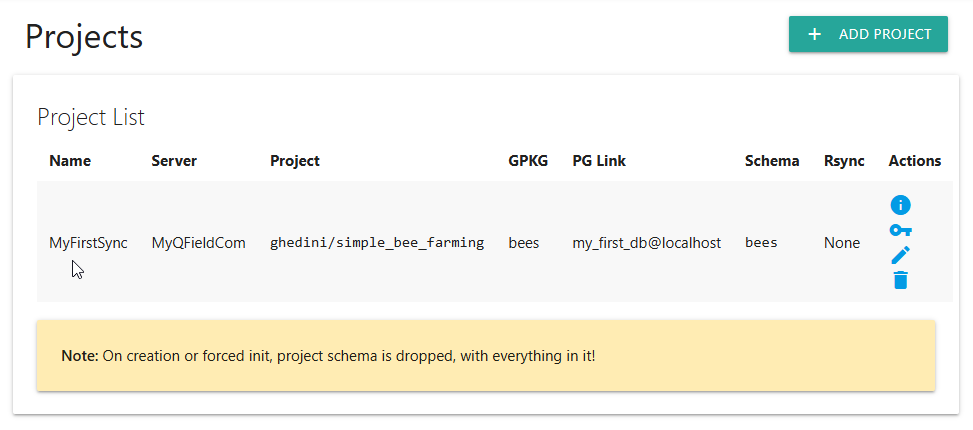Select the MyFirstSync name cell
The image size is (973, 430).
tap(88, 243)
